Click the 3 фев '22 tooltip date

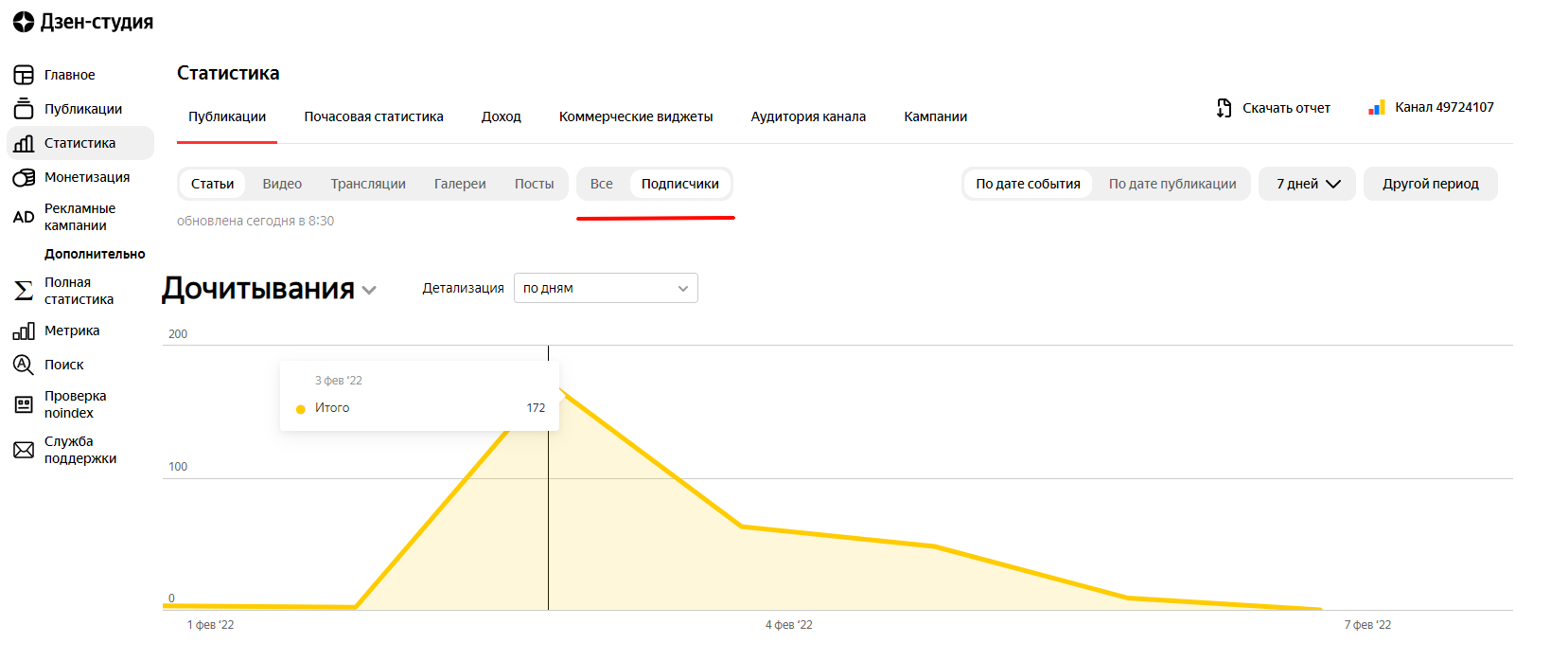coord(339,381)
